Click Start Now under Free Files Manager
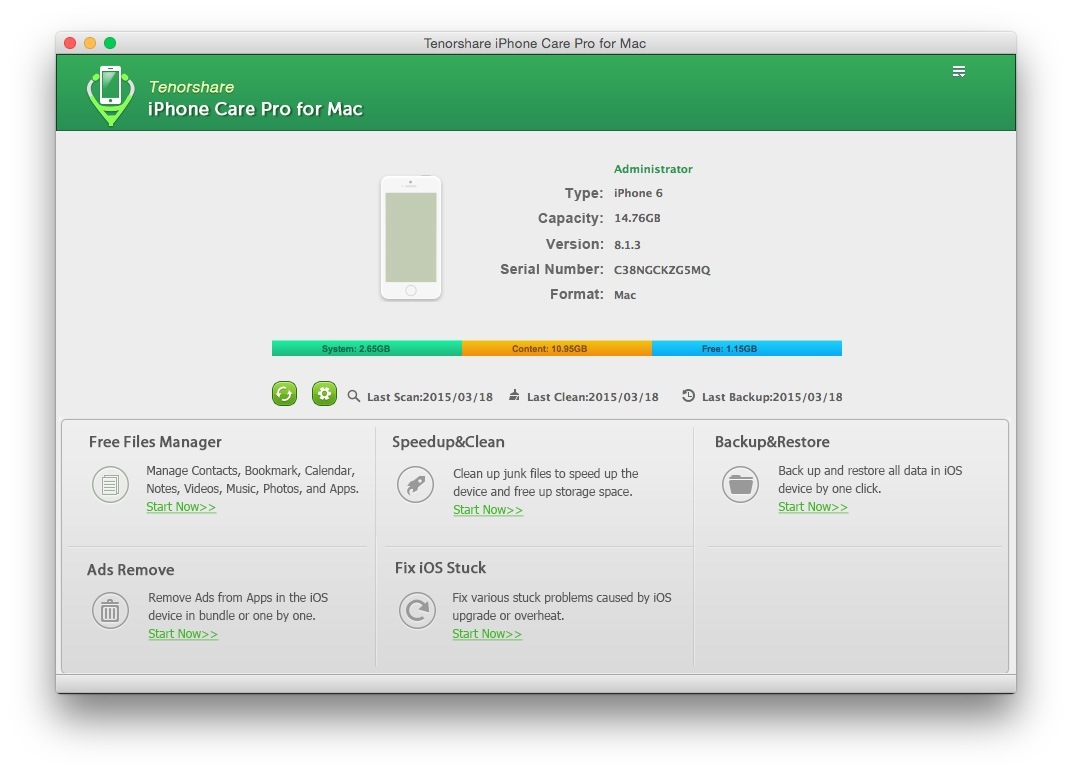 pos(181,507)
